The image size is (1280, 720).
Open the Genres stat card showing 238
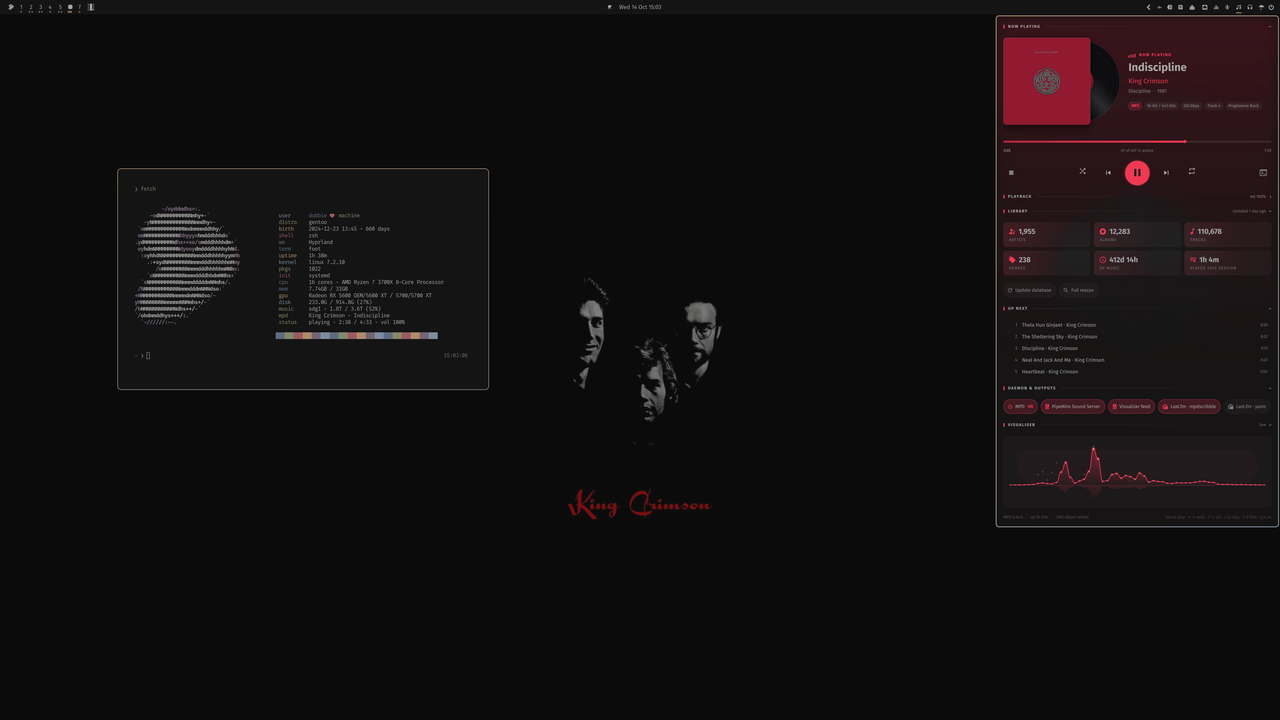tap(1047, 262)
